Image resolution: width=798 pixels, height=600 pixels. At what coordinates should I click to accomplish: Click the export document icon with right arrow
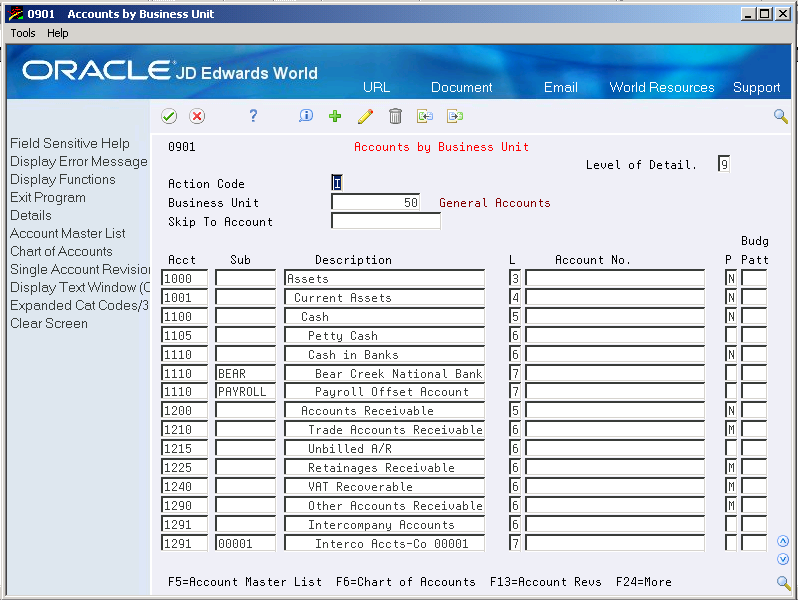point(455,117)
